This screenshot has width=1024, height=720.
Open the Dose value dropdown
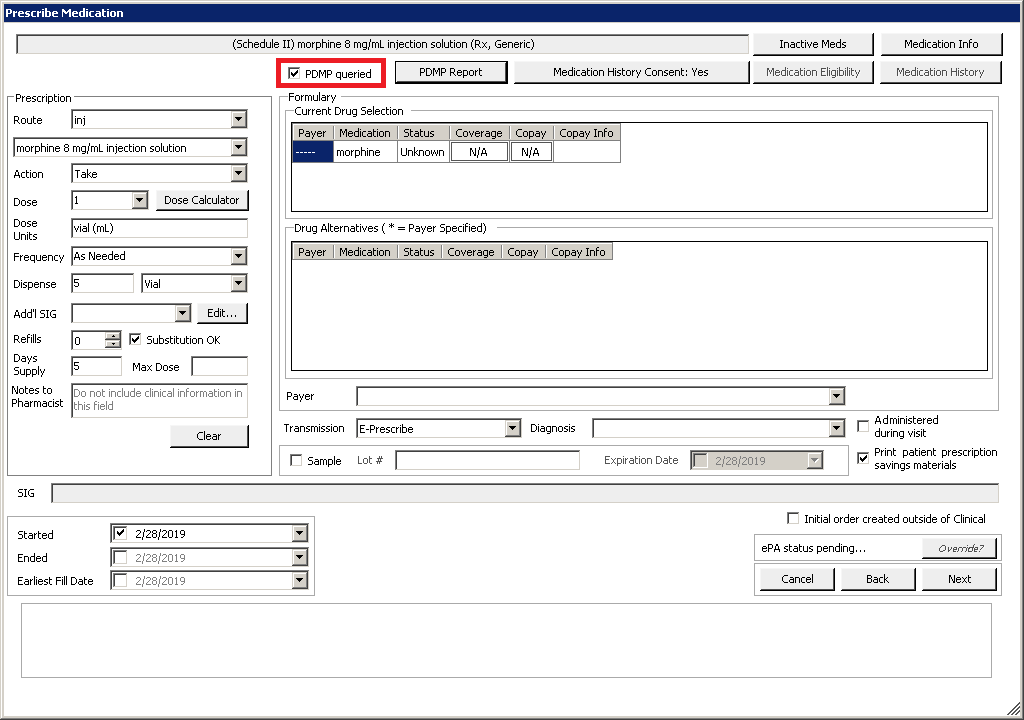coord(140,200)
